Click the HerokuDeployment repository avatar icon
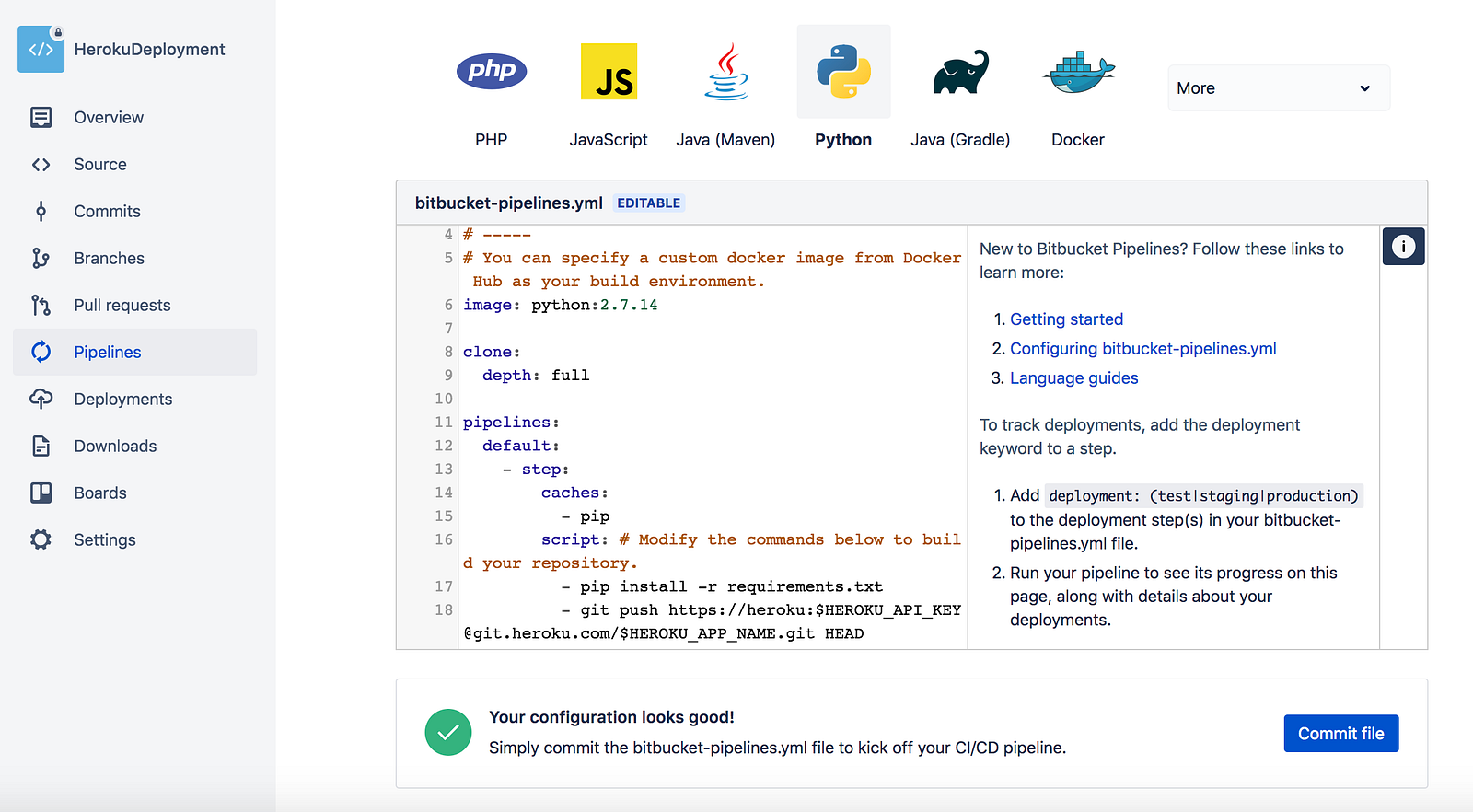 coord(41,49)
